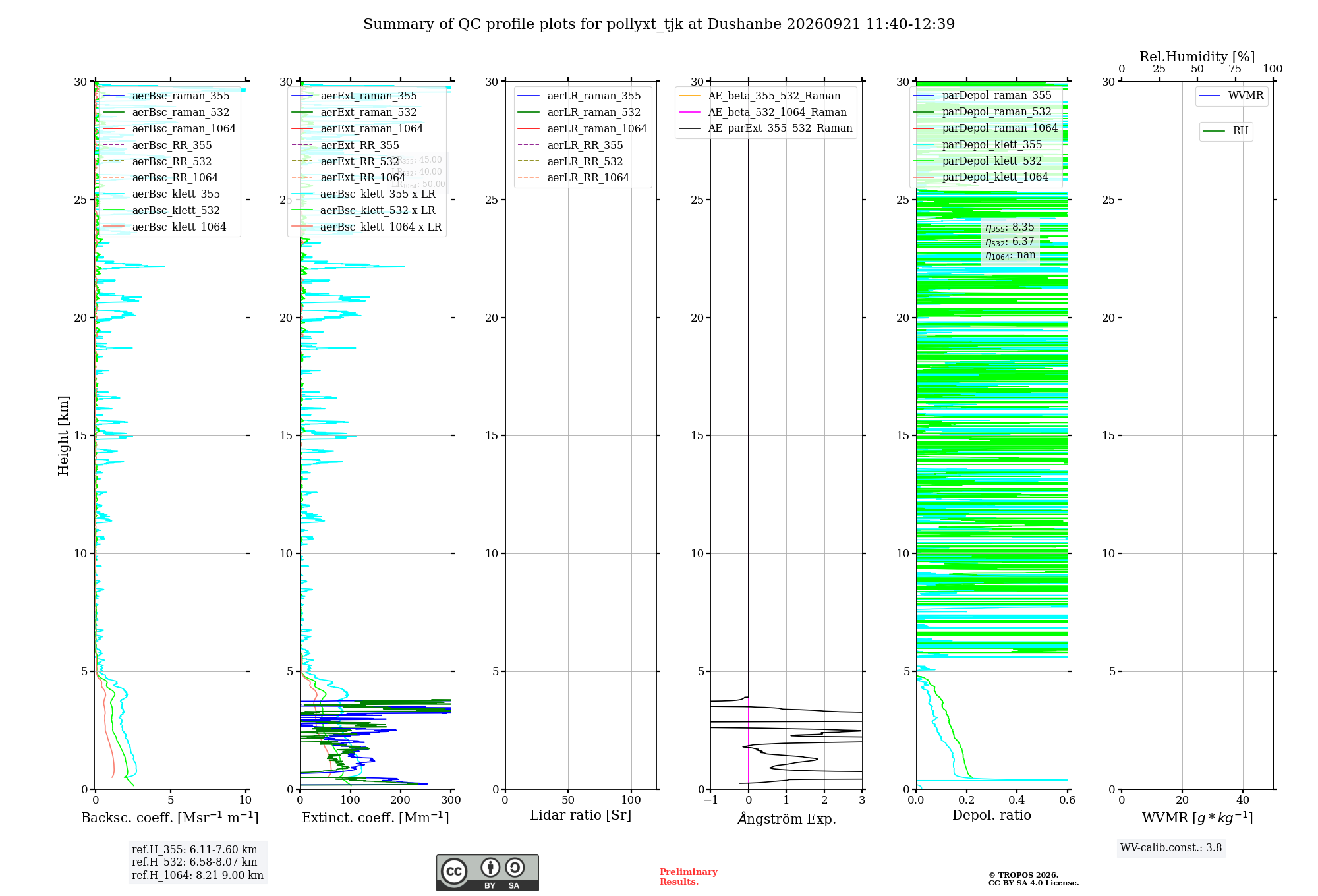Click the ref.H_1064: 8.21-9.00 km text
The height and width of the screenshot is (896, 1318).
pos(198,876)
